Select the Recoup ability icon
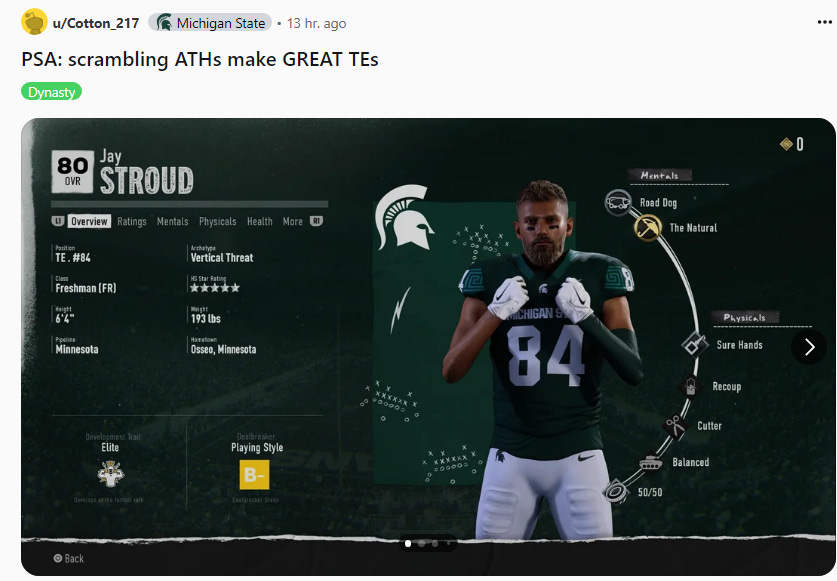Screen dimensions: 837x581 [690, 386]
